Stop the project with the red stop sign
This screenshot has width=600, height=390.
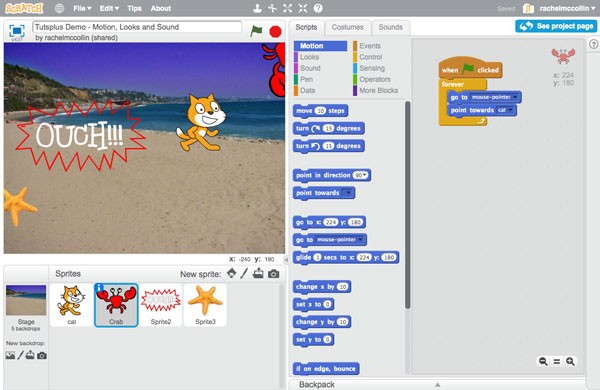tap(275, 31)
